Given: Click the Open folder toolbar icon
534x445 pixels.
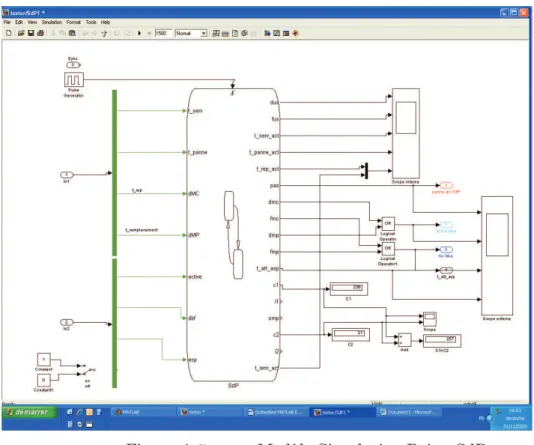Looking at the screenshot, I should point(21,33).
